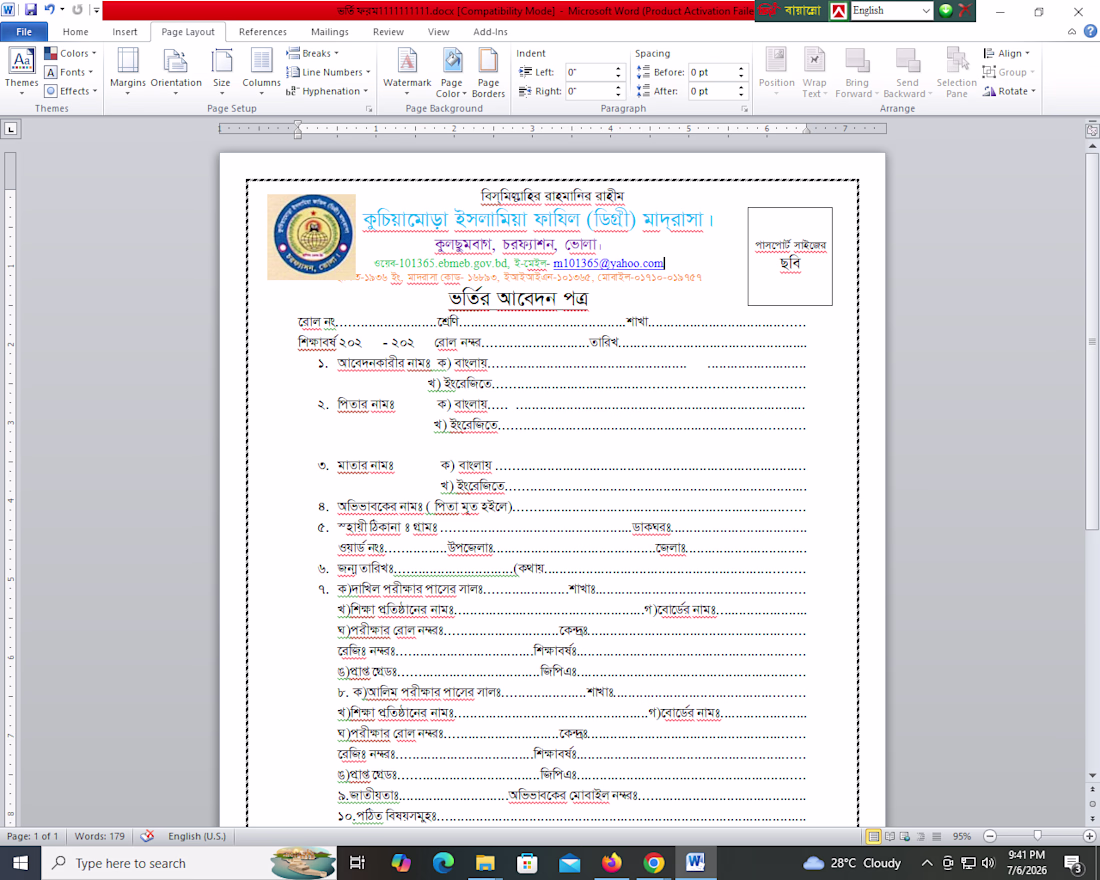Open Wrap Text options
The height and width of the screenshot is (880, 1100).
tap(814, 72)
